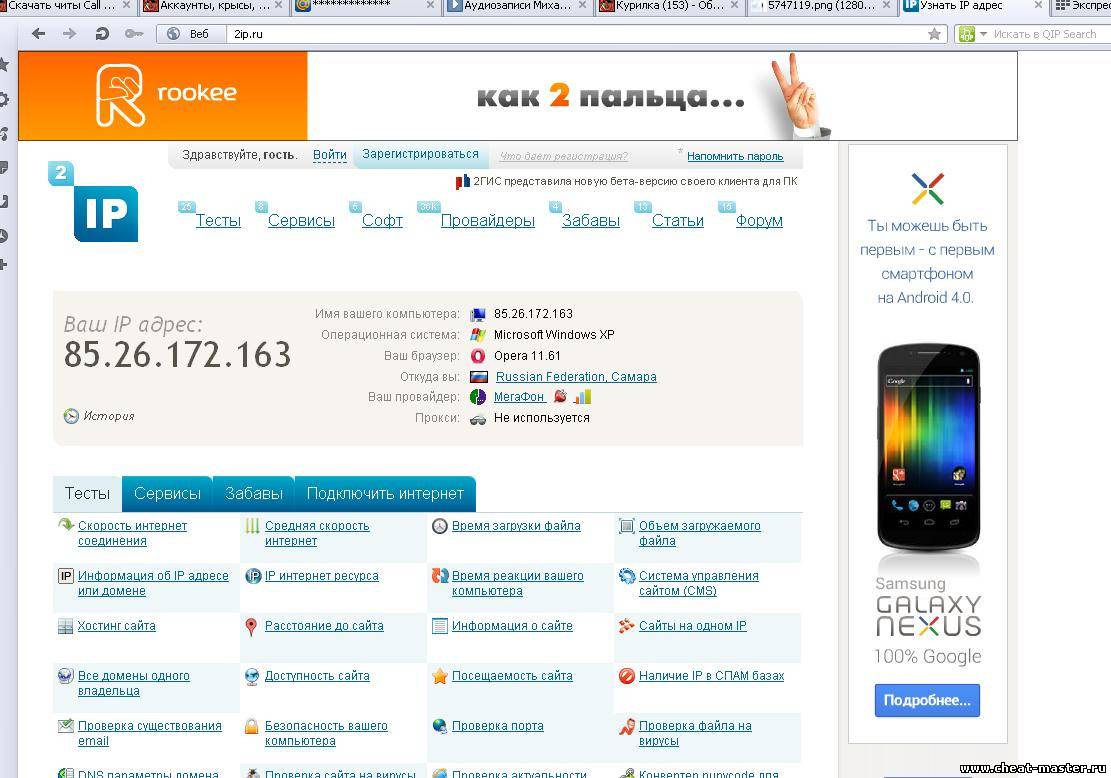Reload the page with the refresh icon
Image resolution: width=1111 pixels, height=778 pixels.
101,34
